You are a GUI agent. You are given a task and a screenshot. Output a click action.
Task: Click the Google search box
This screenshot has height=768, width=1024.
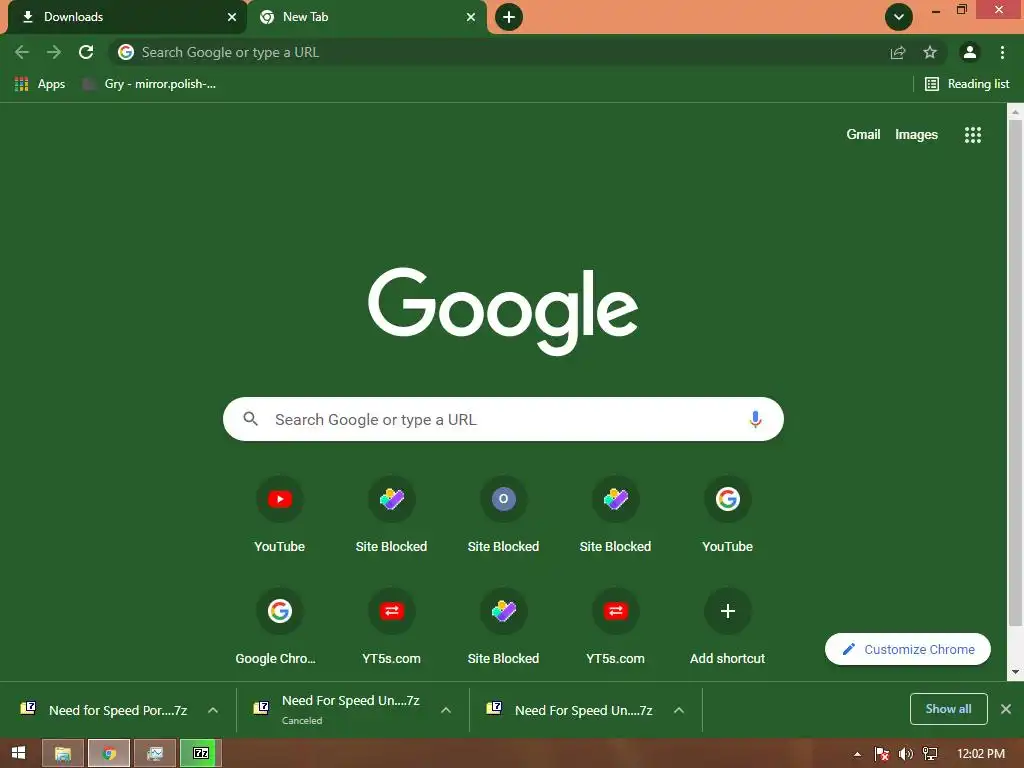(503, 419)
